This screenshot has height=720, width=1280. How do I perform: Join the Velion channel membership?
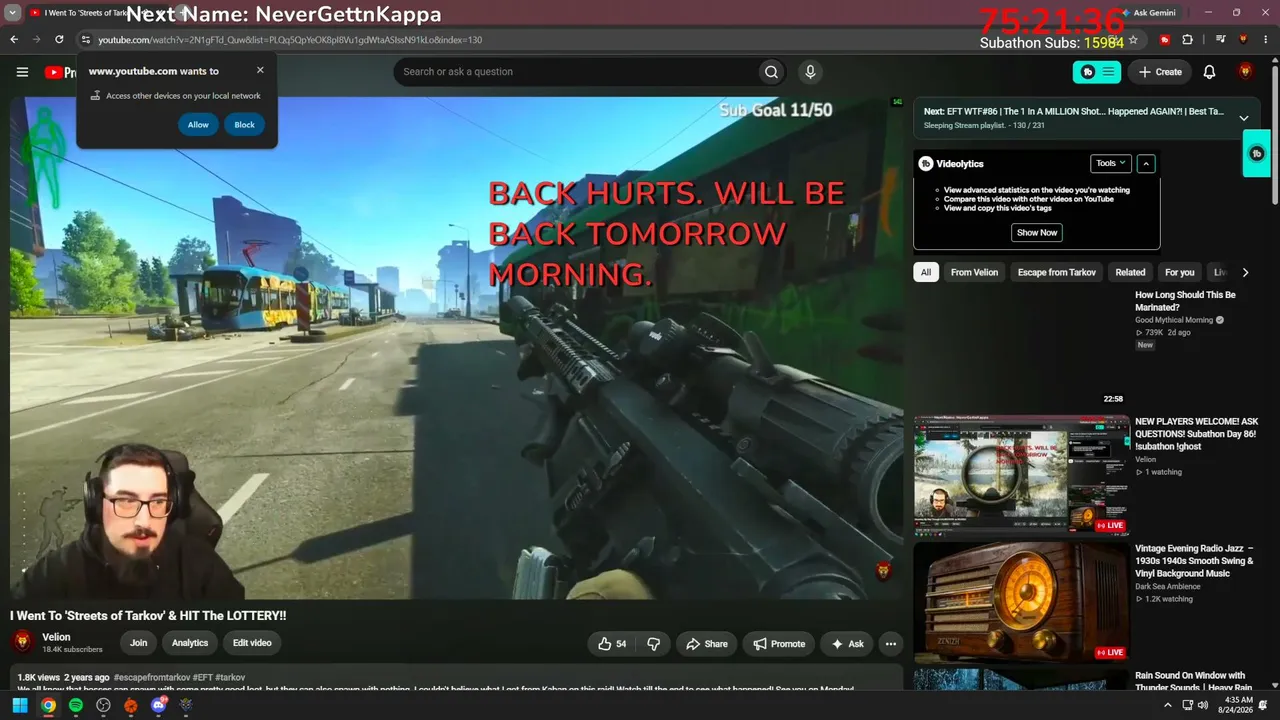(138, 644)
